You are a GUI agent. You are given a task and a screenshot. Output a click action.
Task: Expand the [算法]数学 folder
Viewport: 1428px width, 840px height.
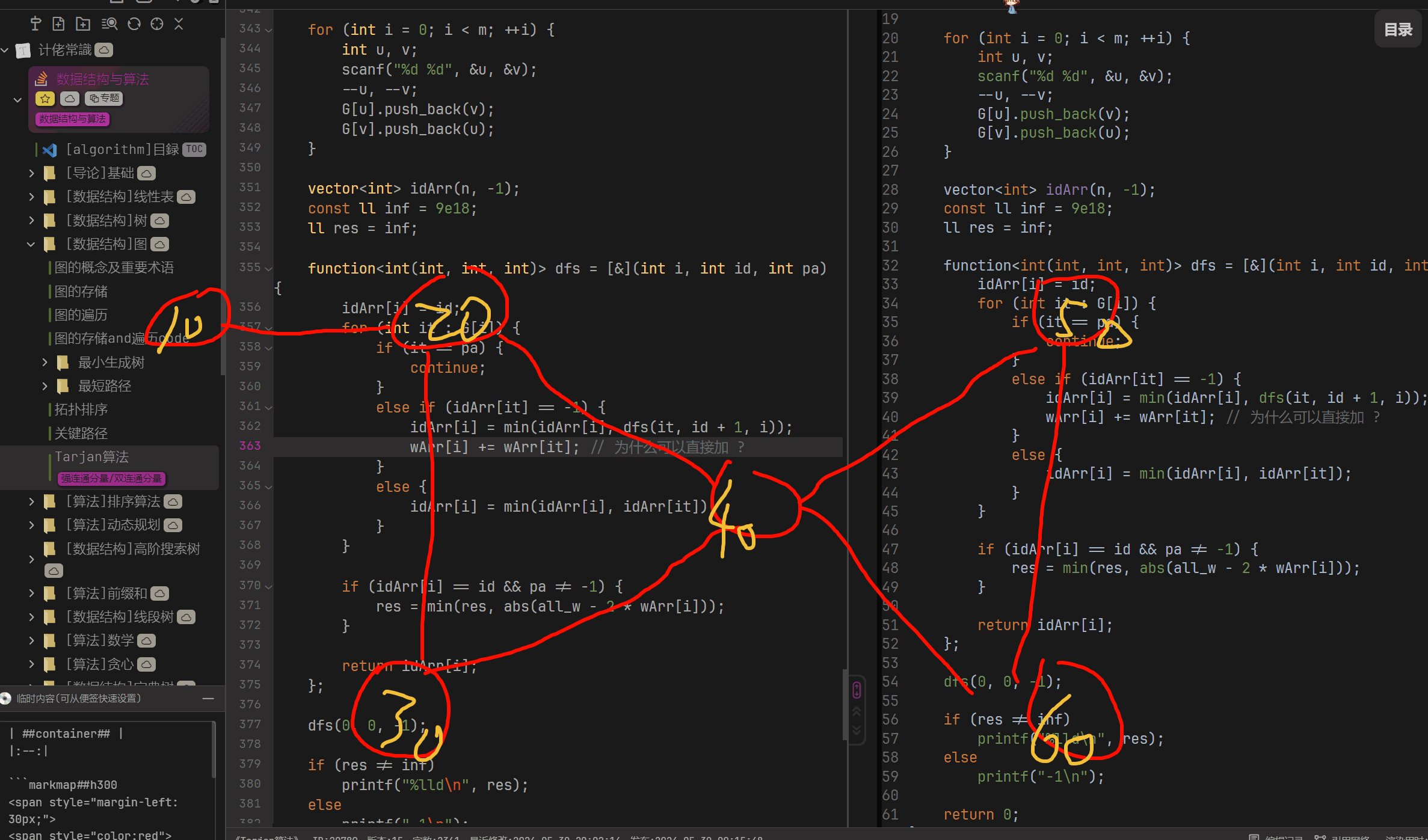32,640
